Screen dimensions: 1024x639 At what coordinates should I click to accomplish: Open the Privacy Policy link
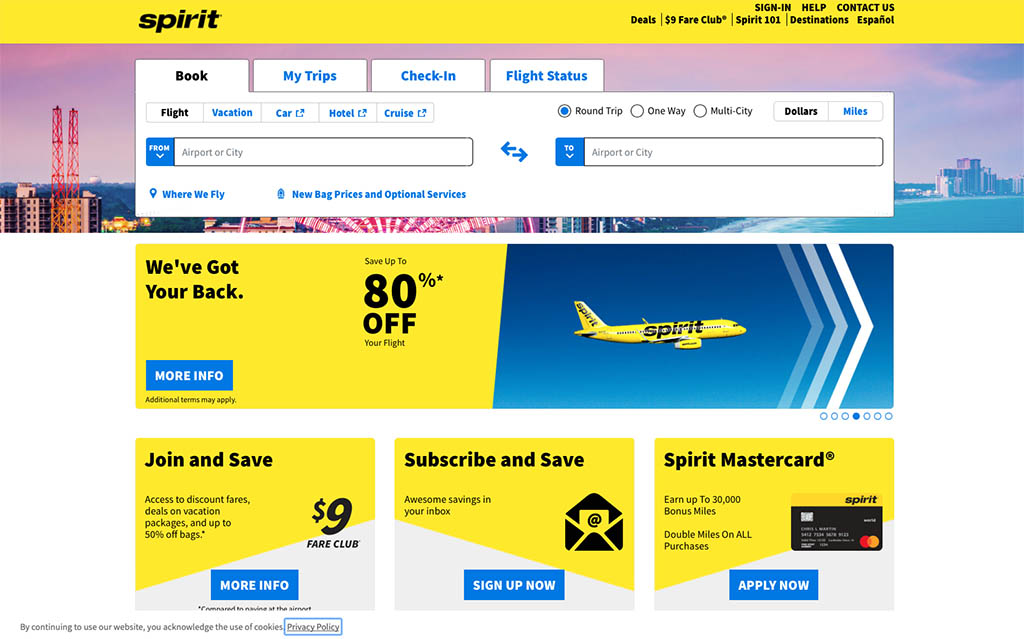pos(313,627)
